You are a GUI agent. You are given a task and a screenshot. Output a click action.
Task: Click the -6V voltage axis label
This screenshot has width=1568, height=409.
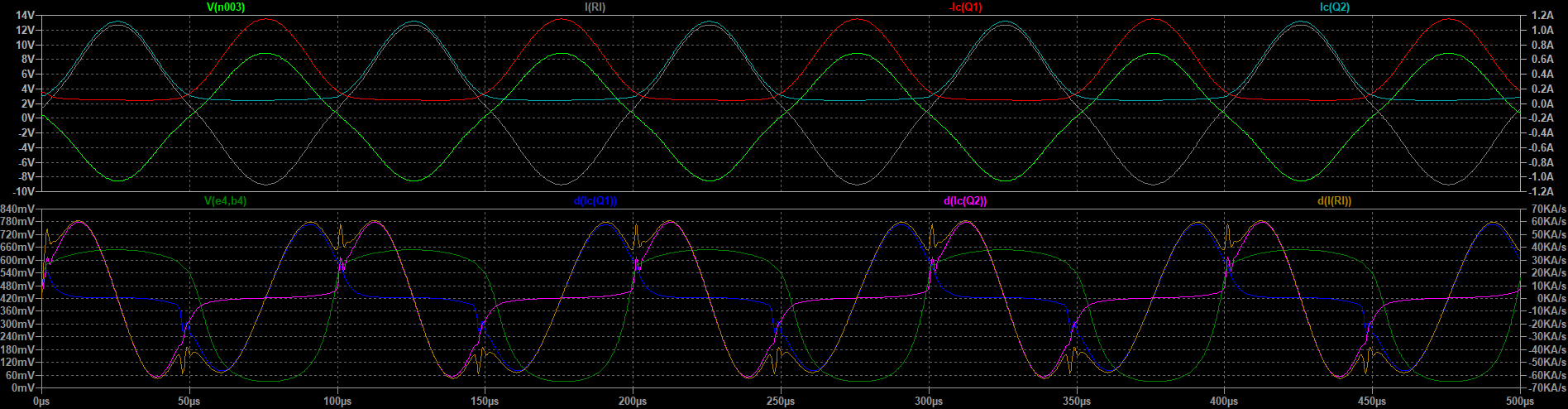(25, 162)
